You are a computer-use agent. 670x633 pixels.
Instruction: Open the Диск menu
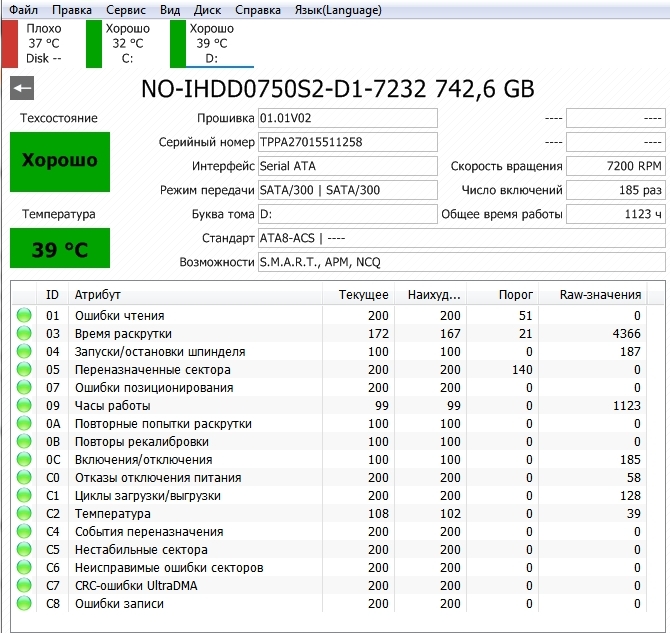(x=207, y=10)
